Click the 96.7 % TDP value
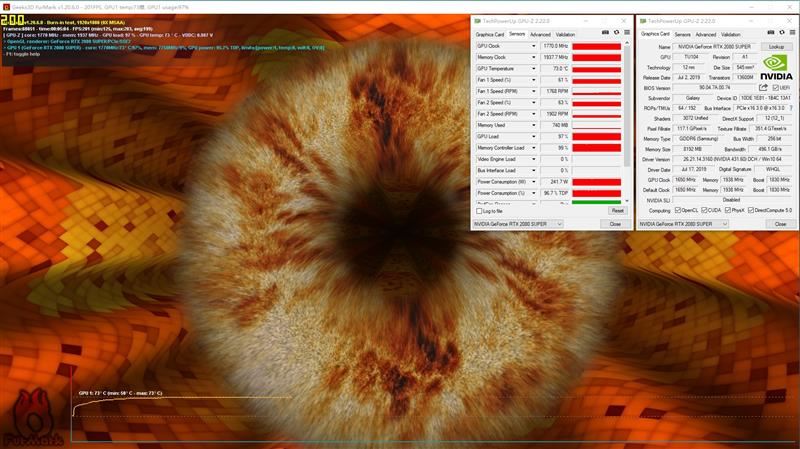The width and height of the screenshot is (800, 449). pos(555,193)
